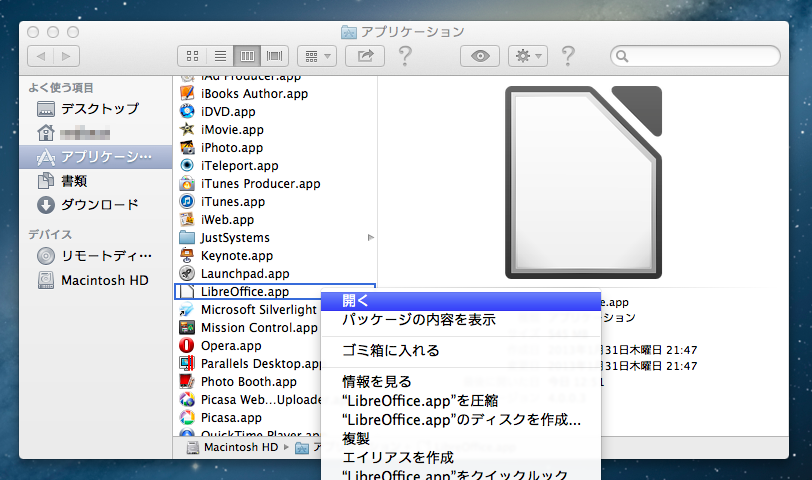Click the iWeb.app icon
The width and height of the screenshot is (812, 480).
(187, 219)
